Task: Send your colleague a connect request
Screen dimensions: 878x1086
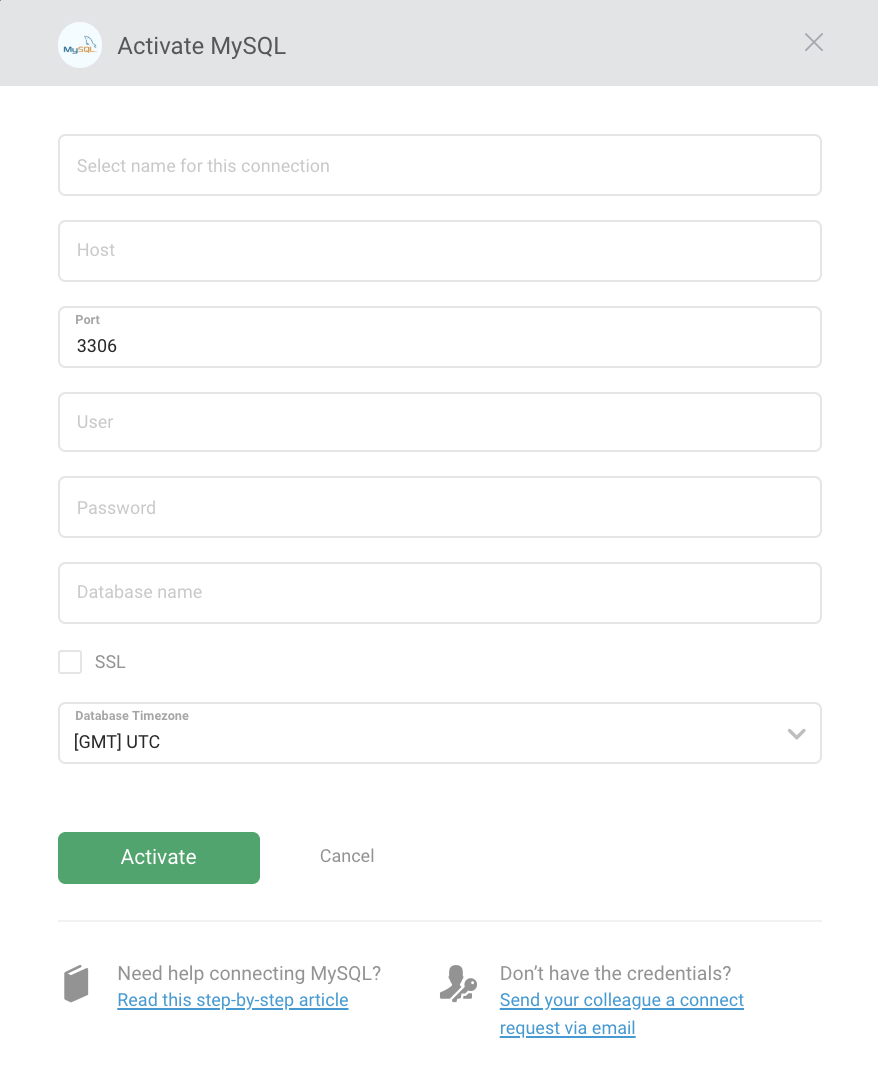Action: [x=621, y=1001]
